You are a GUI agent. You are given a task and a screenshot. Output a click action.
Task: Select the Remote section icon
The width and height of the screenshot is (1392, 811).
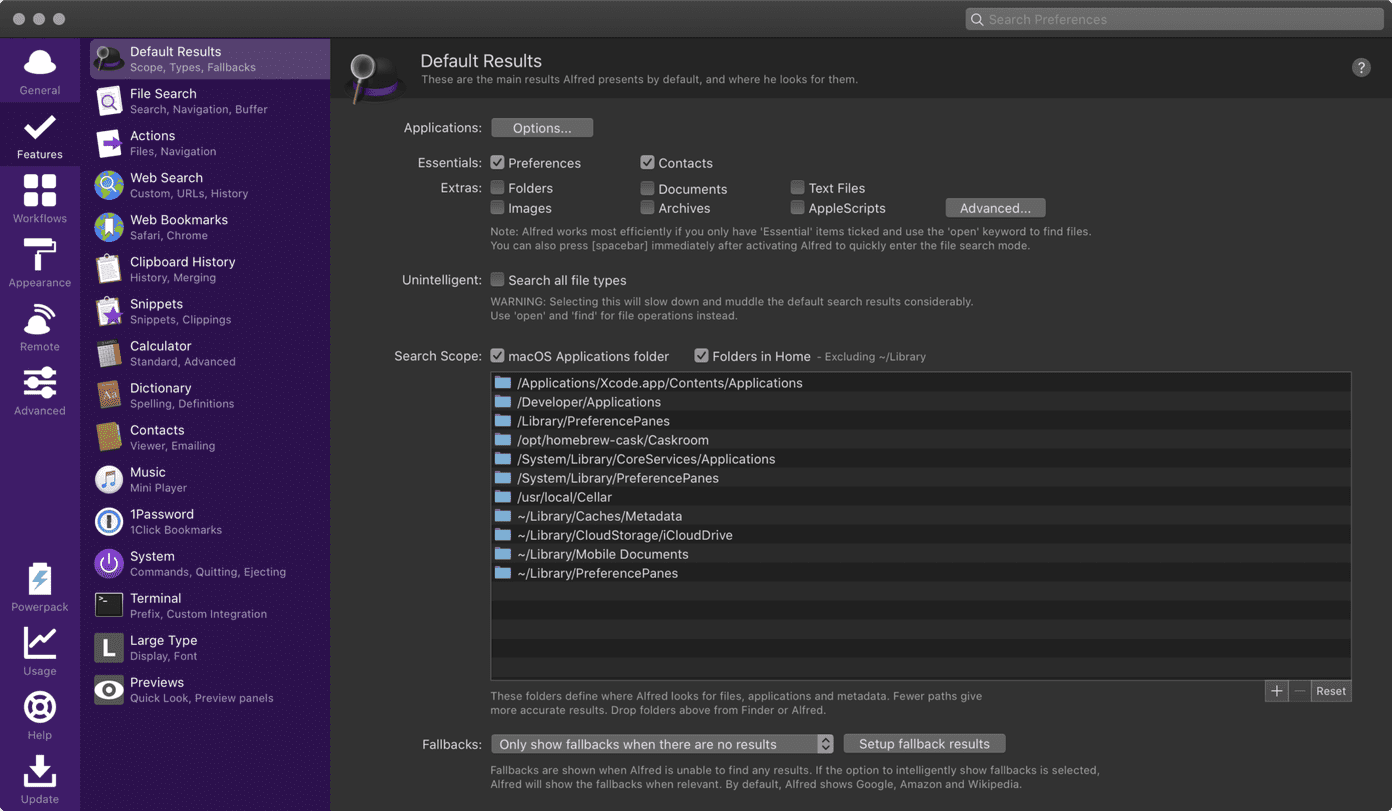pyautogui.click(x=40, y=319)
